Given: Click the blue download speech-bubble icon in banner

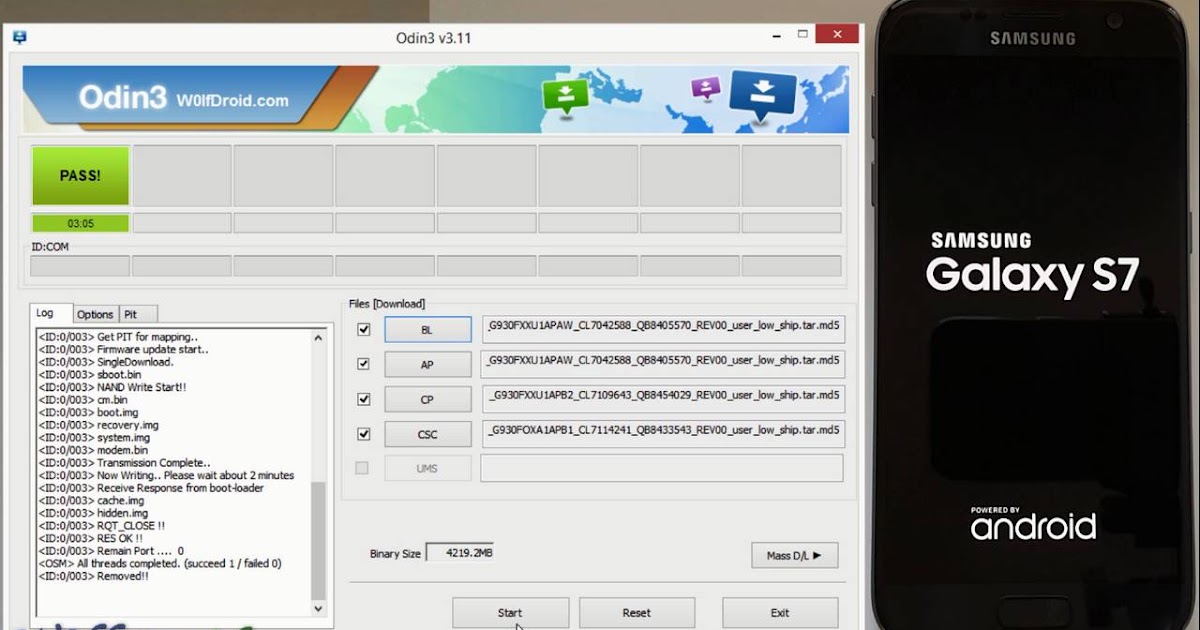Looking at the screenshot, I should pyautogui.click(x=762, y=96).
